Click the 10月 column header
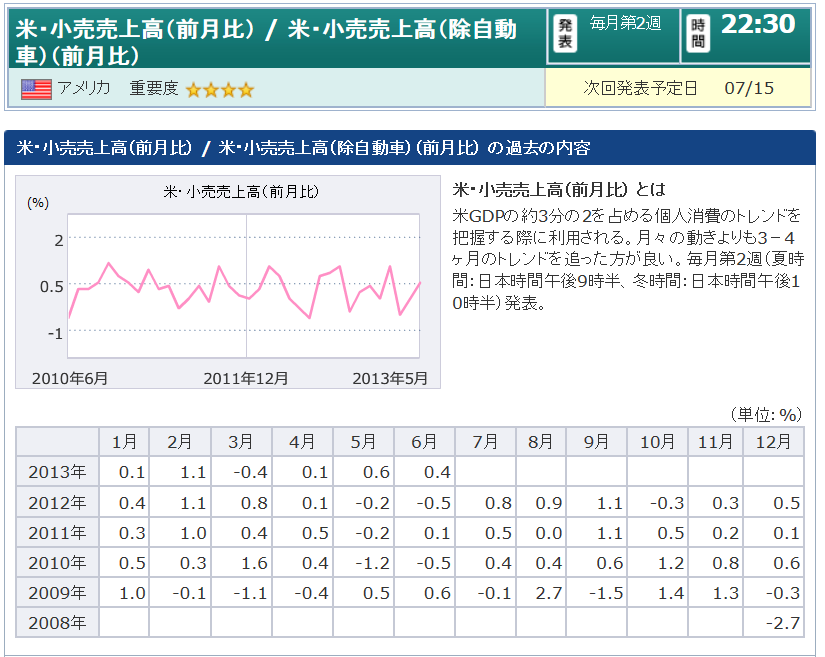 click(x=657, y=441)
